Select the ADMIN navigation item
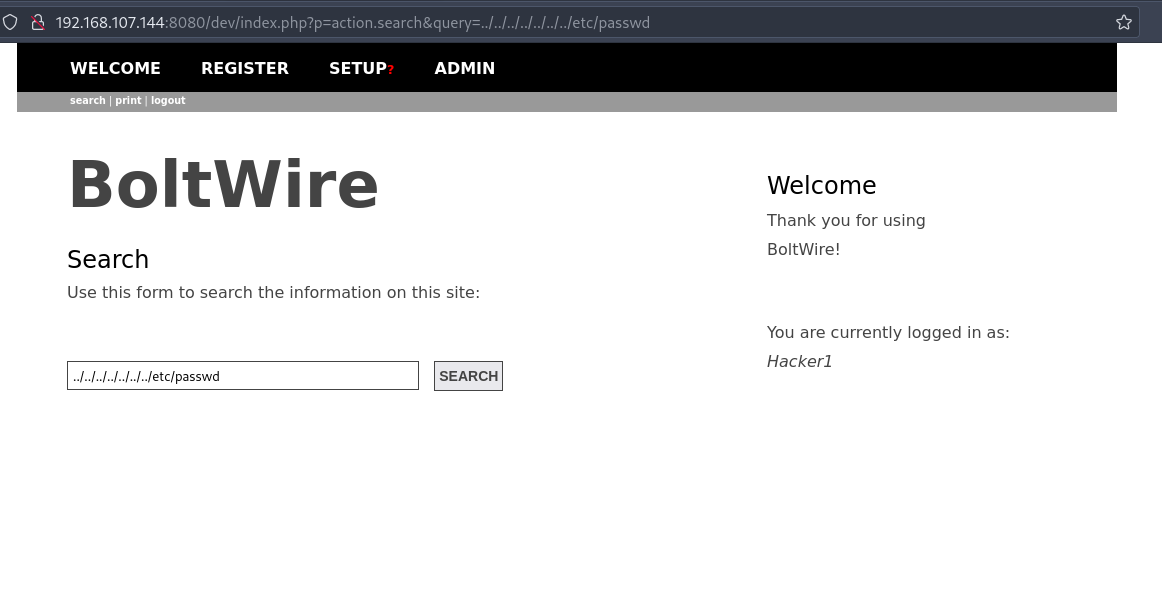The width and height of the screenshot is (1162, 613). (x=465, y=68)
